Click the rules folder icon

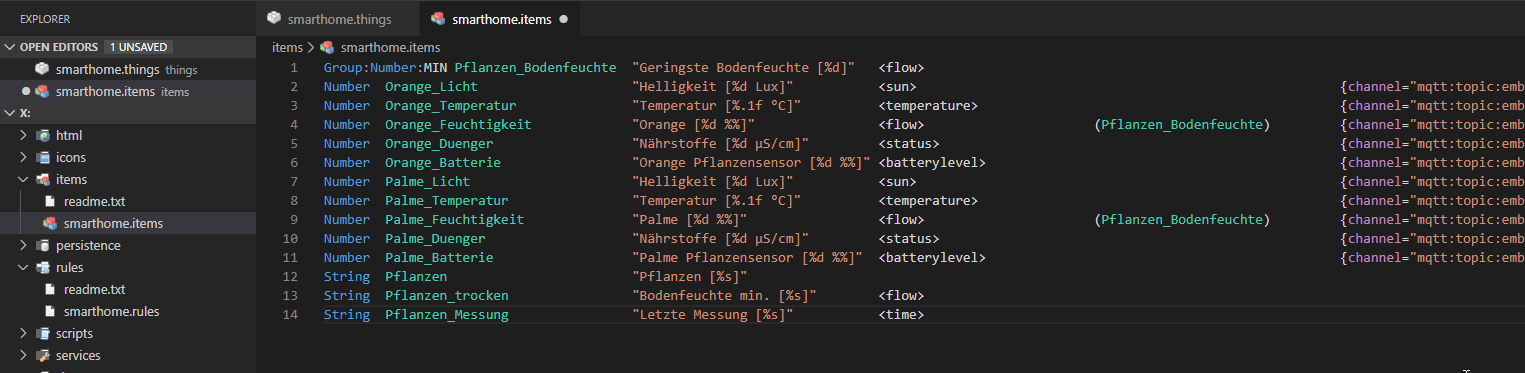[x=43, y=267]
